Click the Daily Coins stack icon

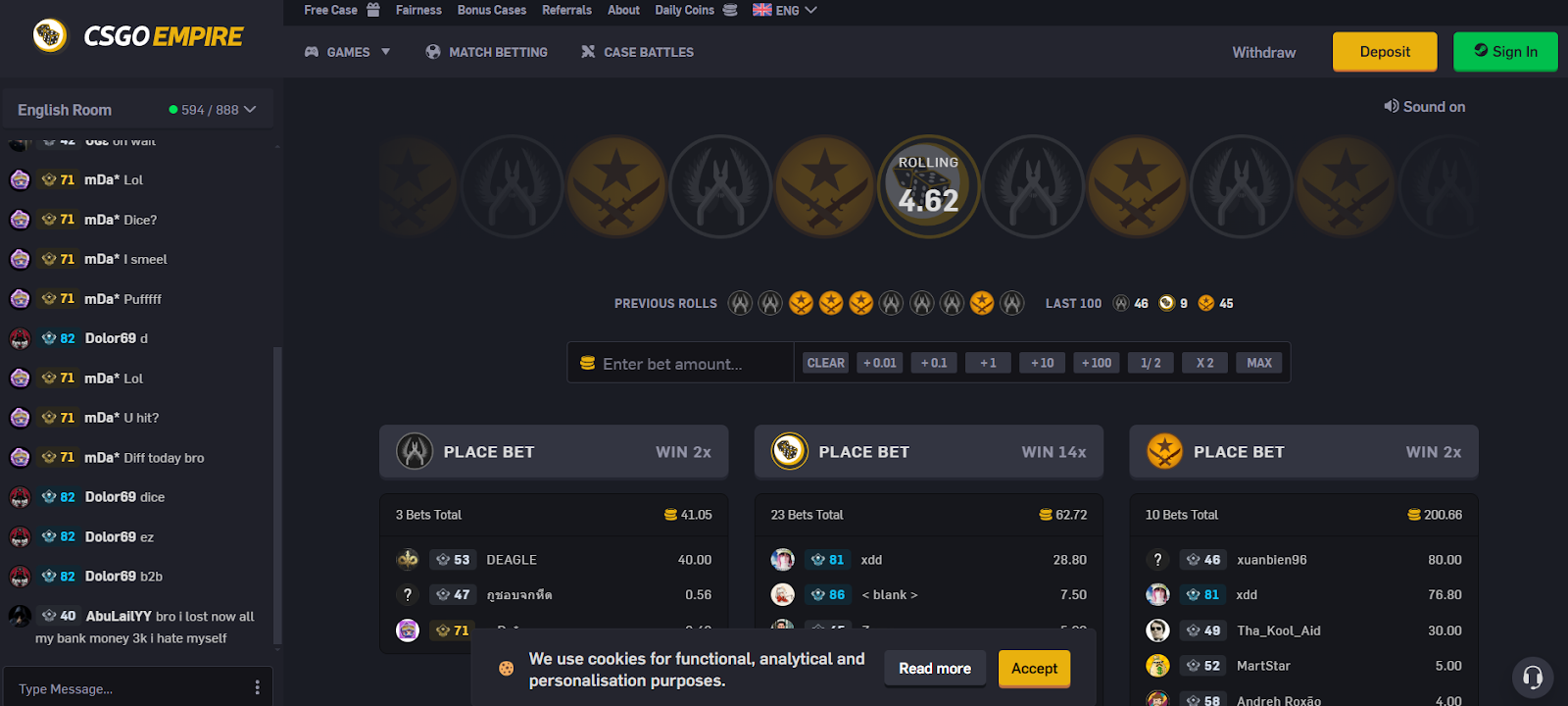[730, 10]
